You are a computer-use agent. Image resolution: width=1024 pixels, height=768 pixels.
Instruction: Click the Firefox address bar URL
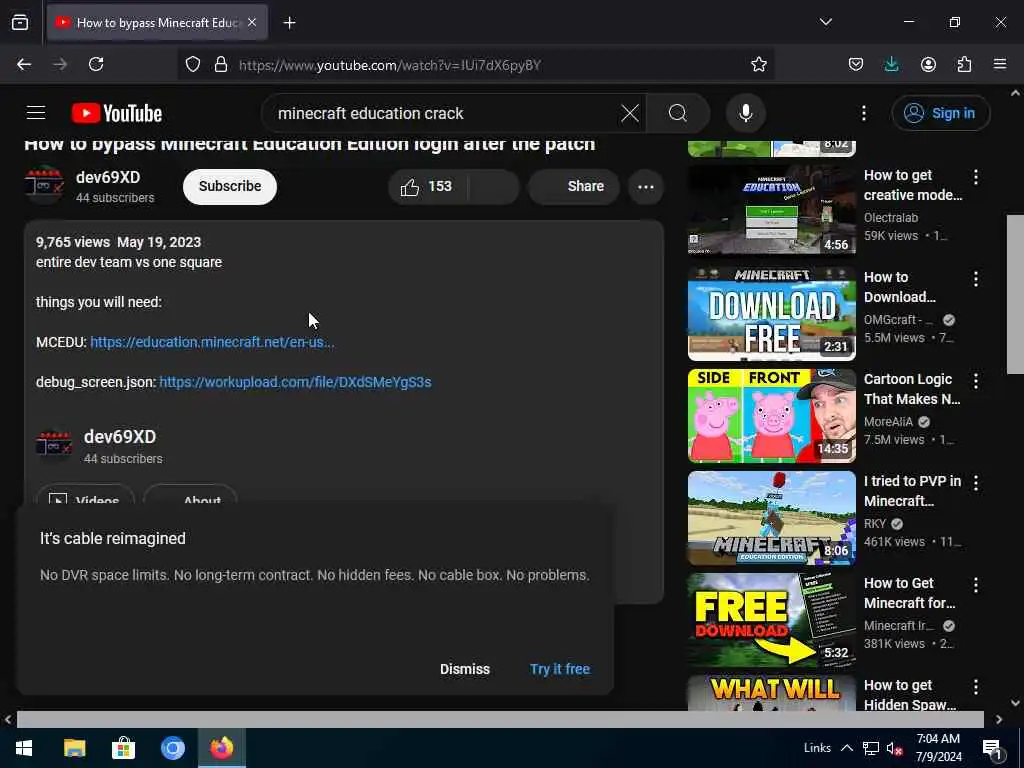click(389, 65)
